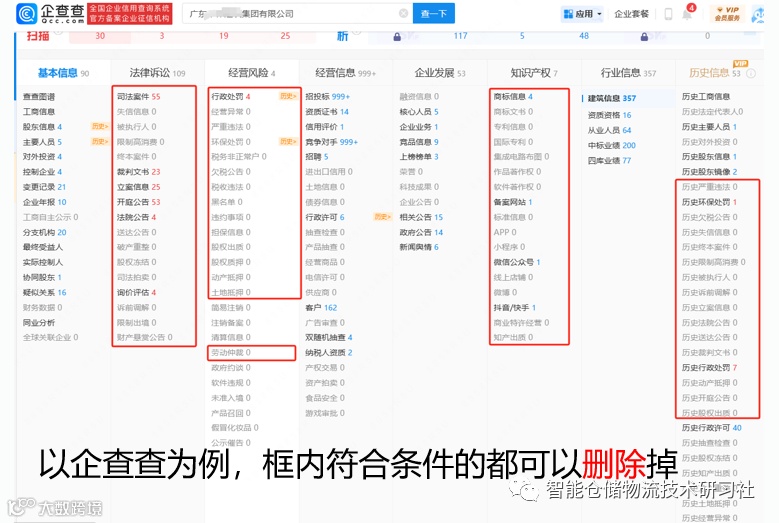Image resolution: width=779 pixels, height=523 pixels.
Task: Open 四库业绩 77
Action: click(x=610, y=160)
